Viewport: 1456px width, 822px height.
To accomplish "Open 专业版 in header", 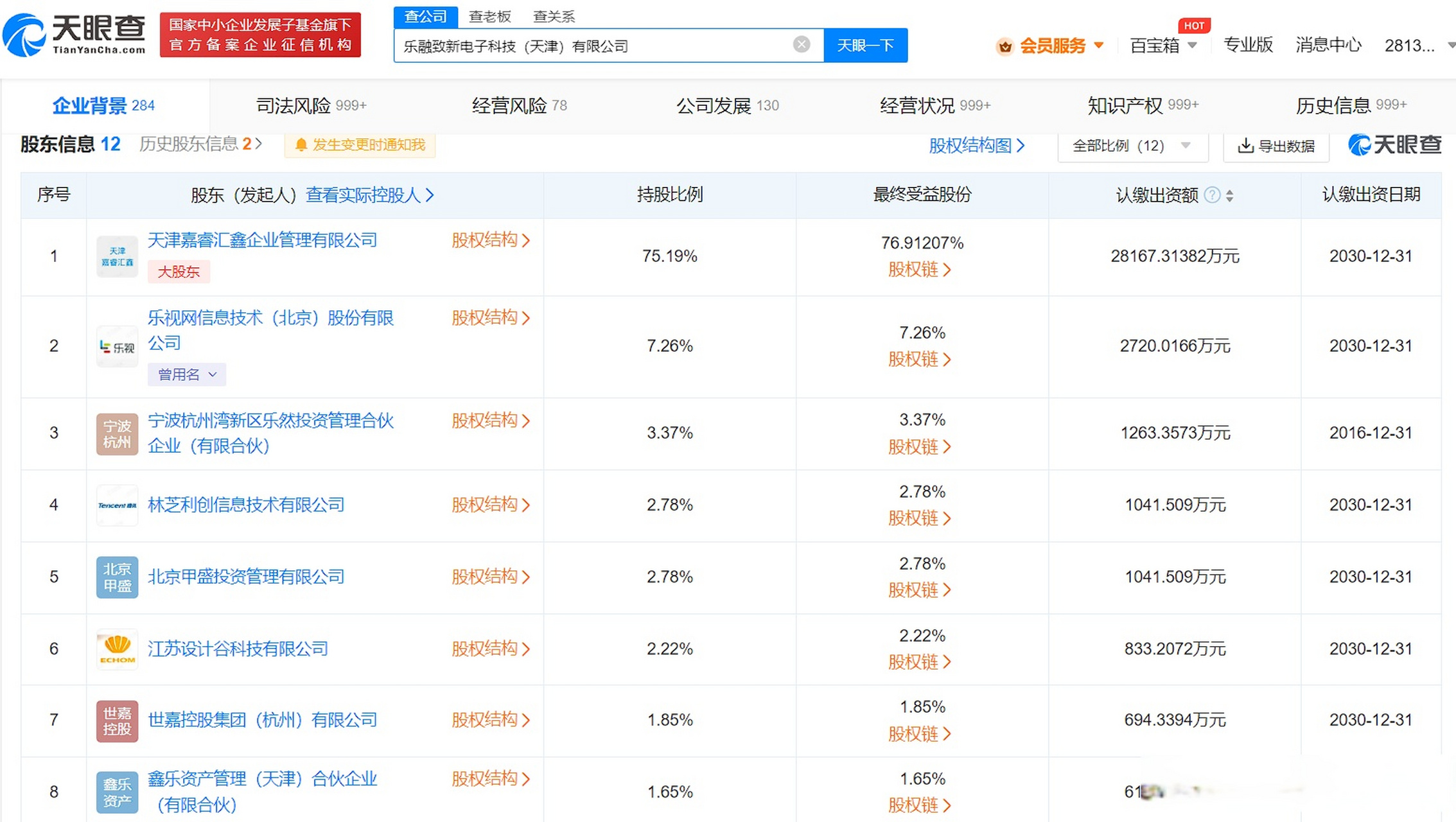I will tap(1248, 45).
